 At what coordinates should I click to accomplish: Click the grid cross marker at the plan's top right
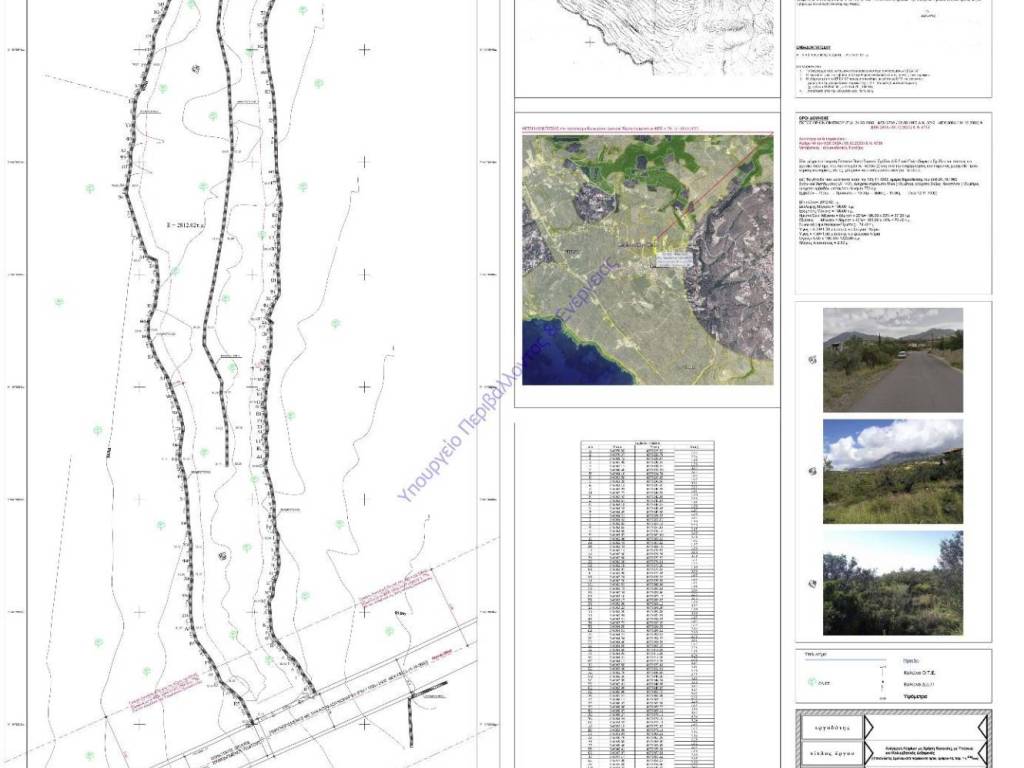[x=364, y=49]
